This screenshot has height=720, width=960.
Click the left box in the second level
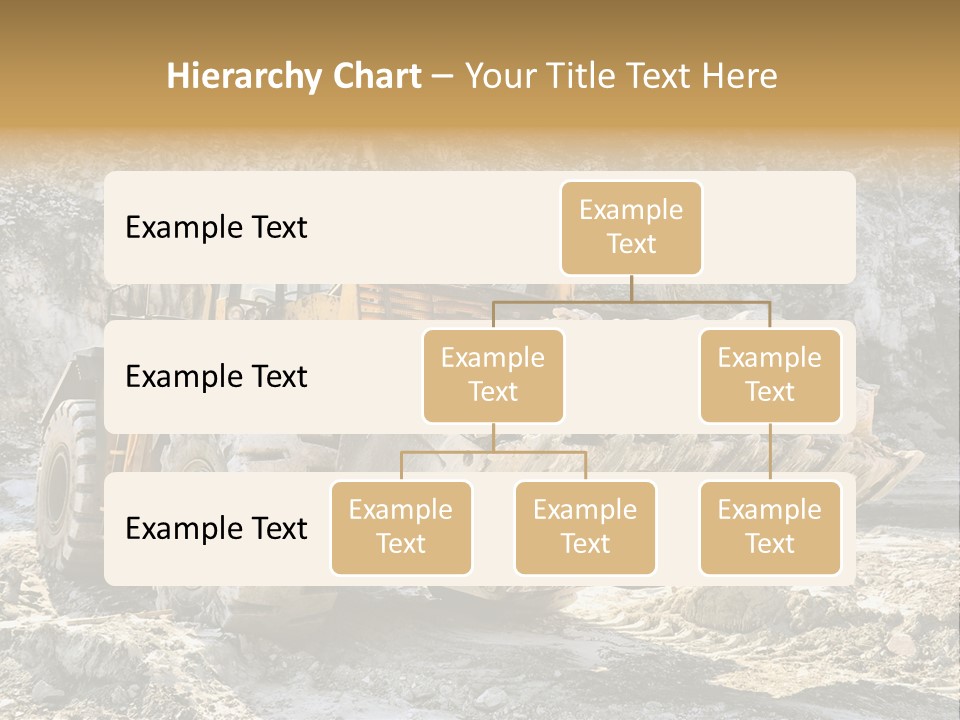[493, 376]
